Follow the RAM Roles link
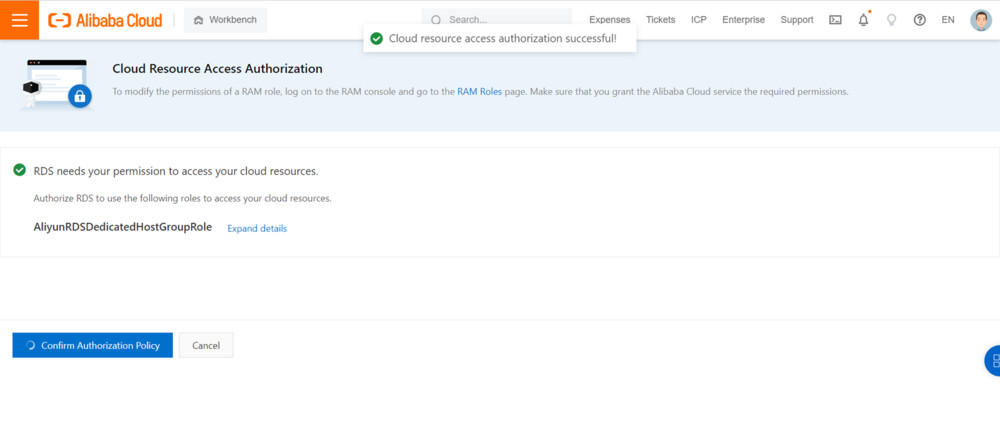Image resolution: width=1000 pixels, height=436 pixels. click(479, 91)
